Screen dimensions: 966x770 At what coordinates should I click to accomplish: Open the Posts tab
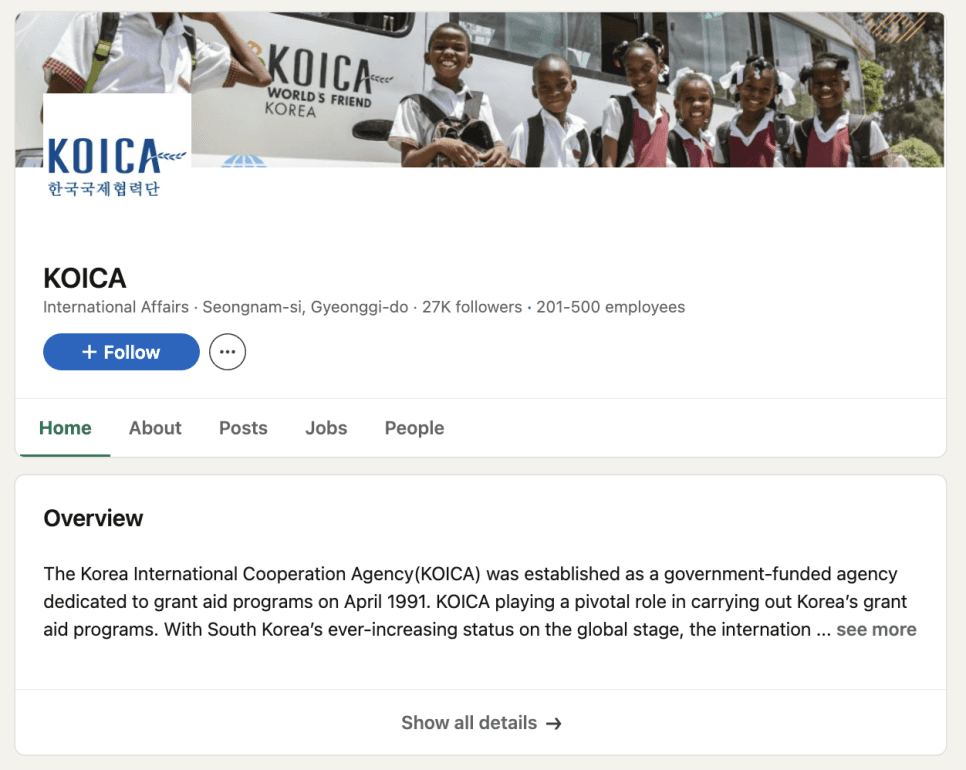[243, 428]
